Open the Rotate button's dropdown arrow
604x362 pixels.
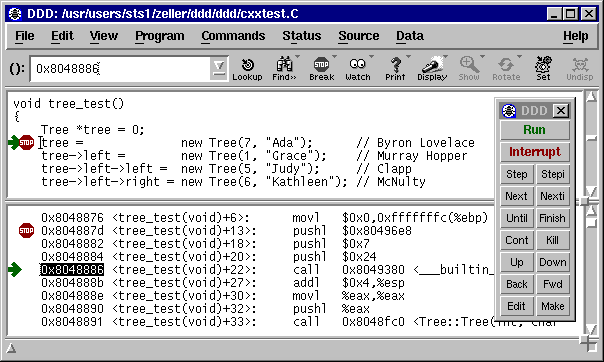coord(519,57)
